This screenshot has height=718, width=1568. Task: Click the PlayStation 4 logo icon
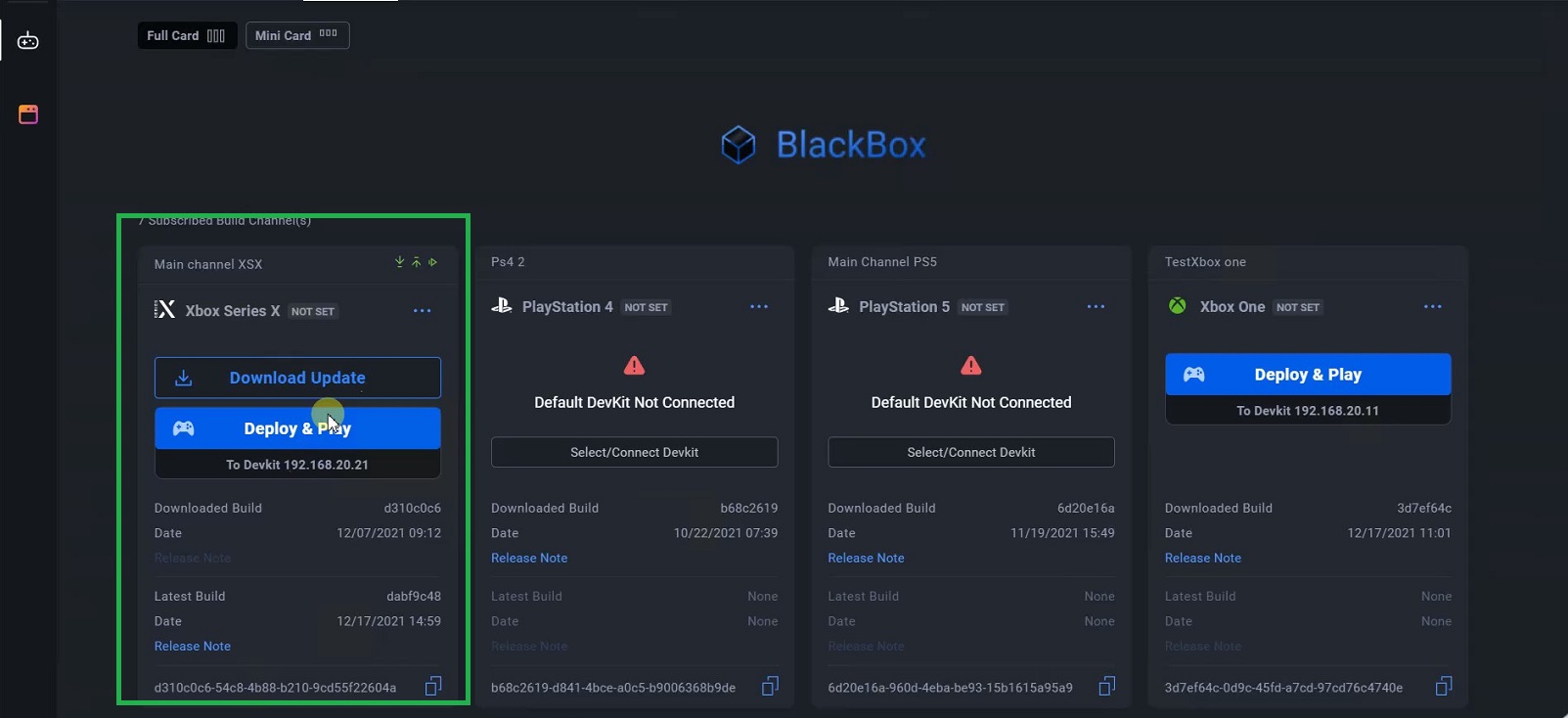pos(502,306)
